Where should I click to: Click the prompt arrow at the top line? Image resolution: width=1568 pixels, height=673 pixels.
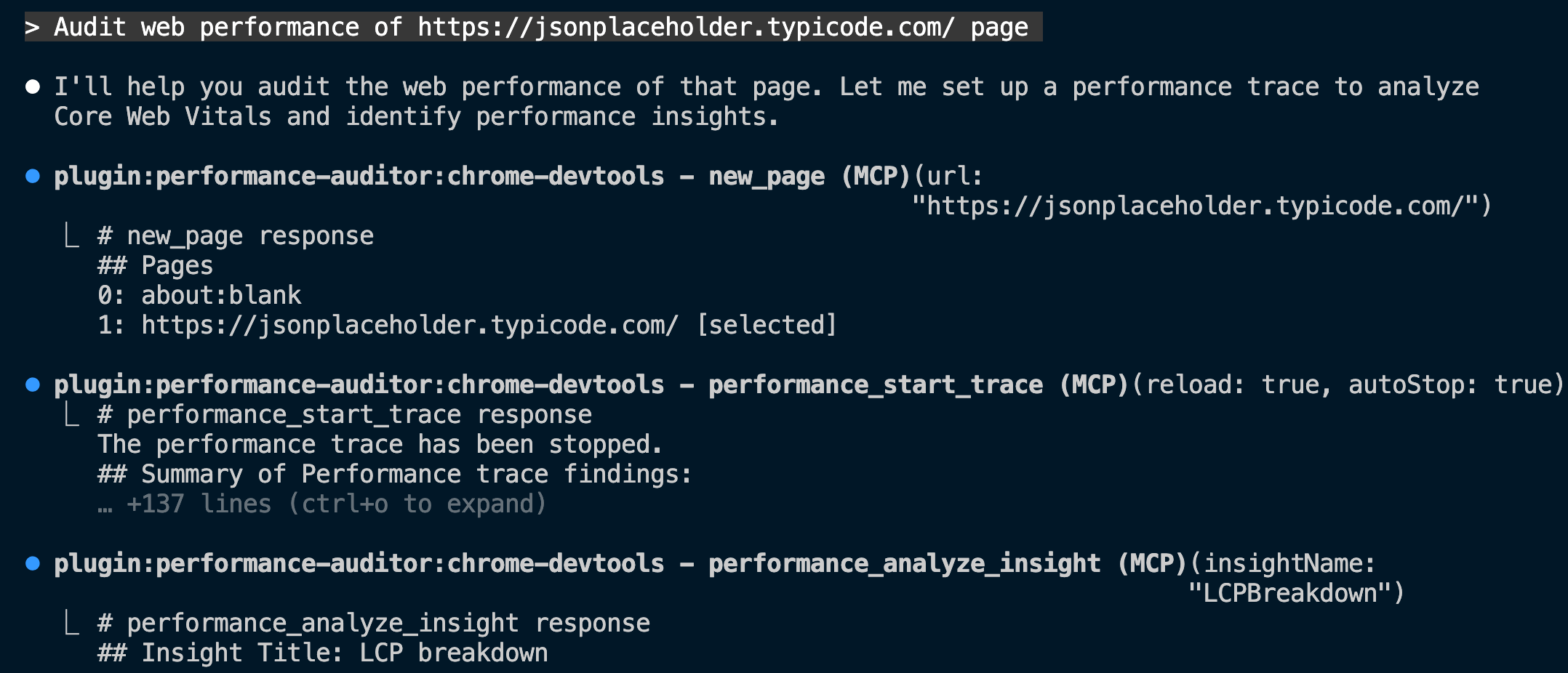click(32, 28)
